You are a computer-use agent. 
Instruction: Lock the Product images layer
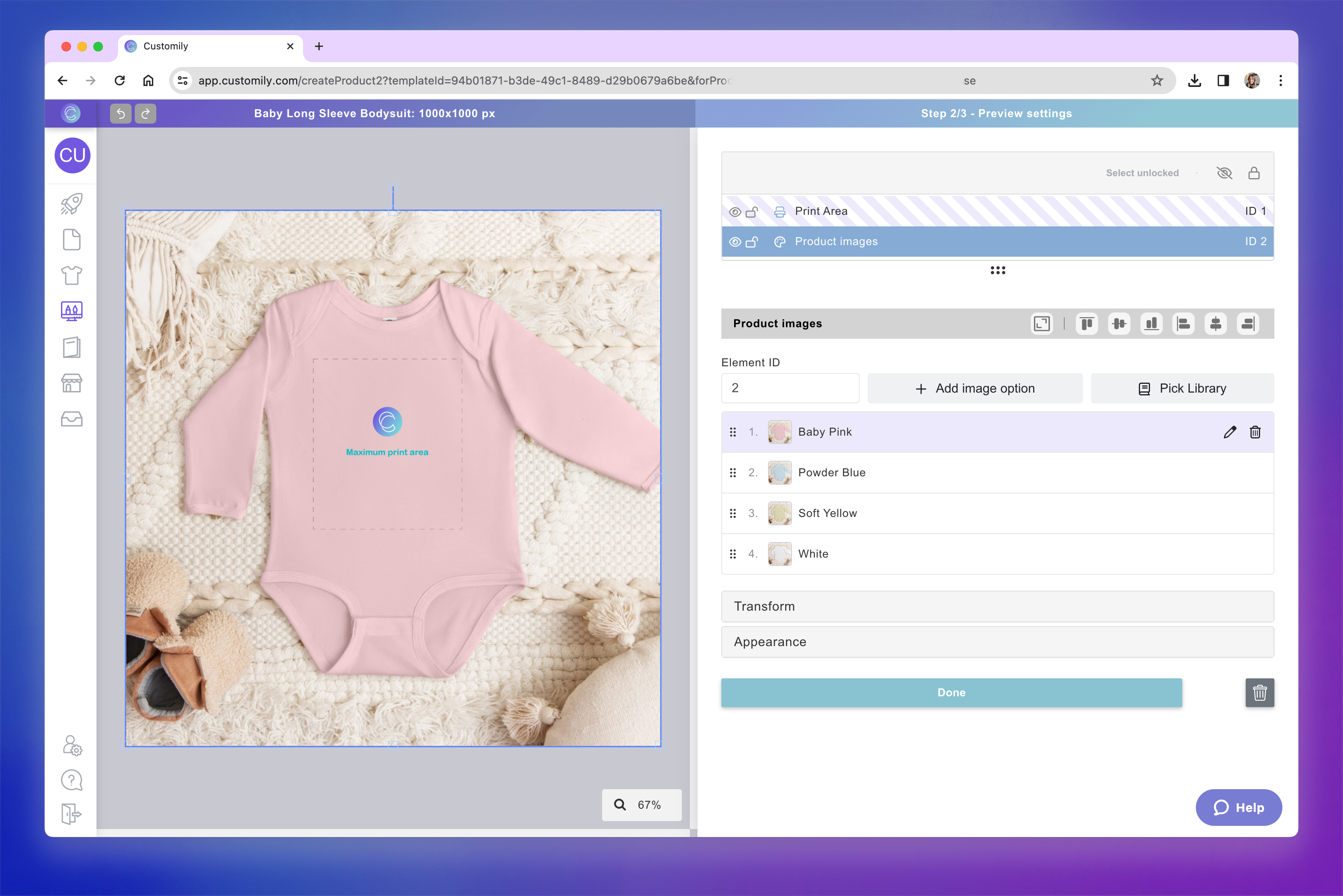click(752, 241)
